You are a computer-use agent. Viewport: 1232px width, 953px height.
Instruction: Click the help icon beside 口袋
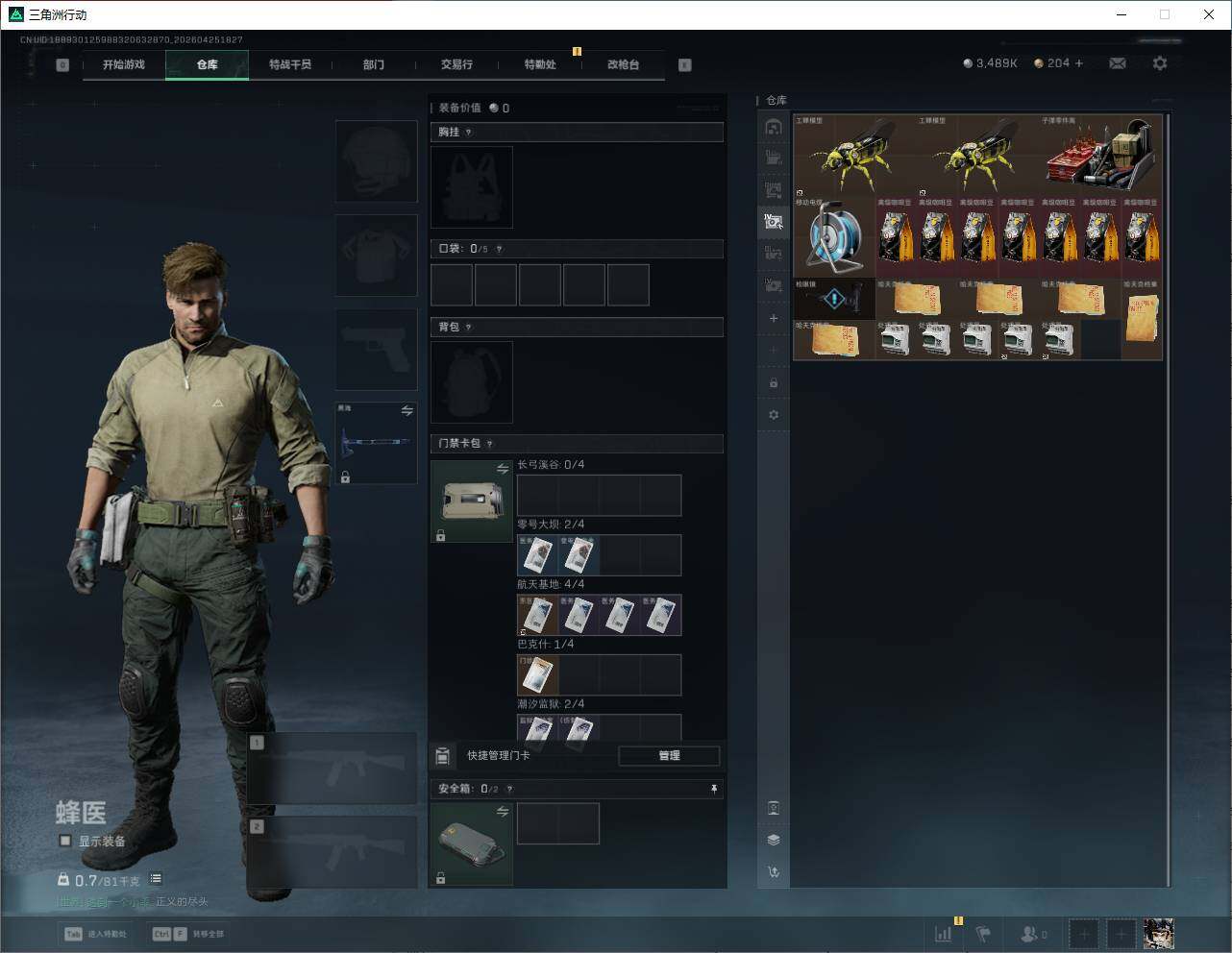coord(499,249)
